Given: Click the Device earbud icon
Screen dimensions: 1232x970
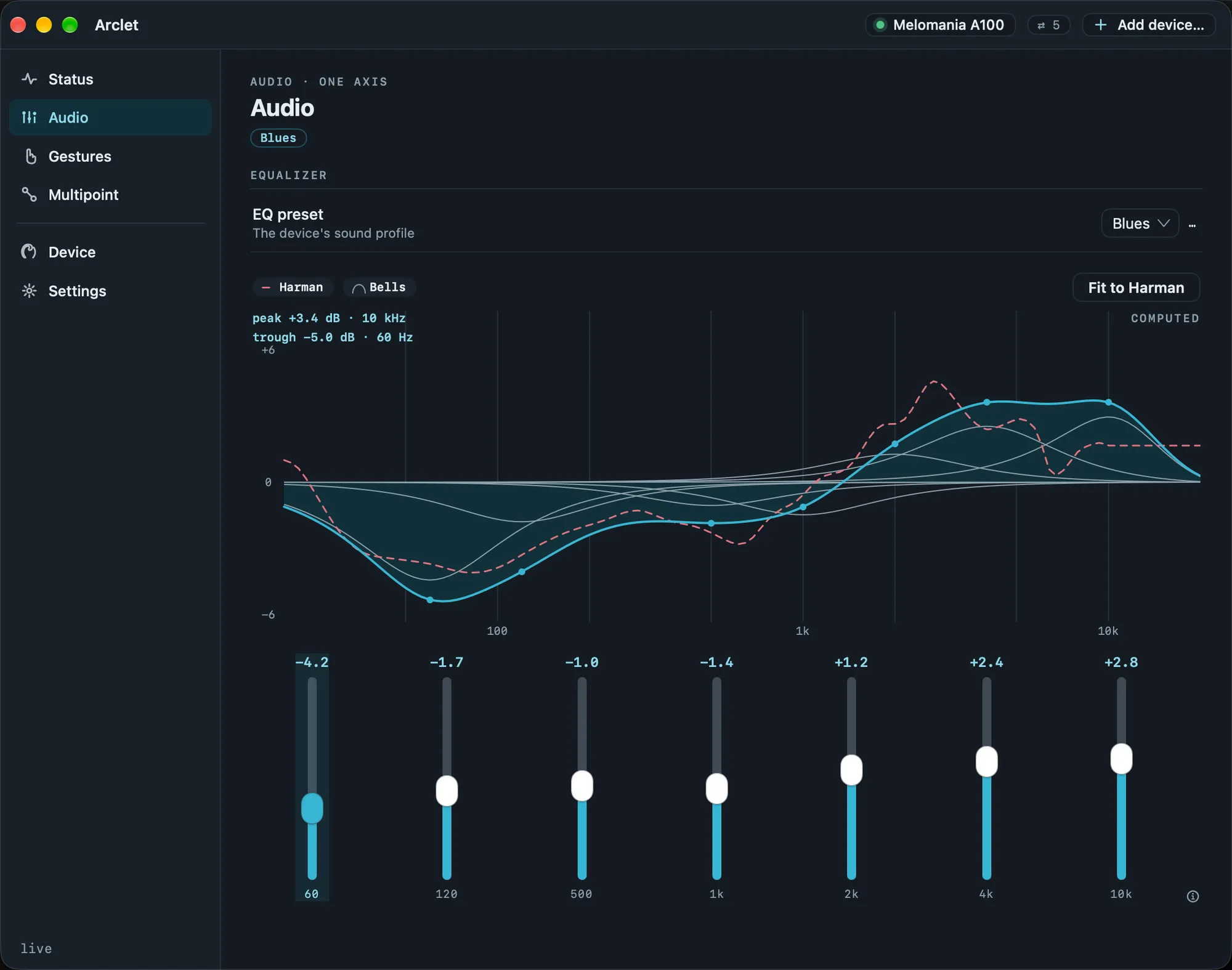Looking at the screenshot, I should pyautogui.click(x=29, y=252).
